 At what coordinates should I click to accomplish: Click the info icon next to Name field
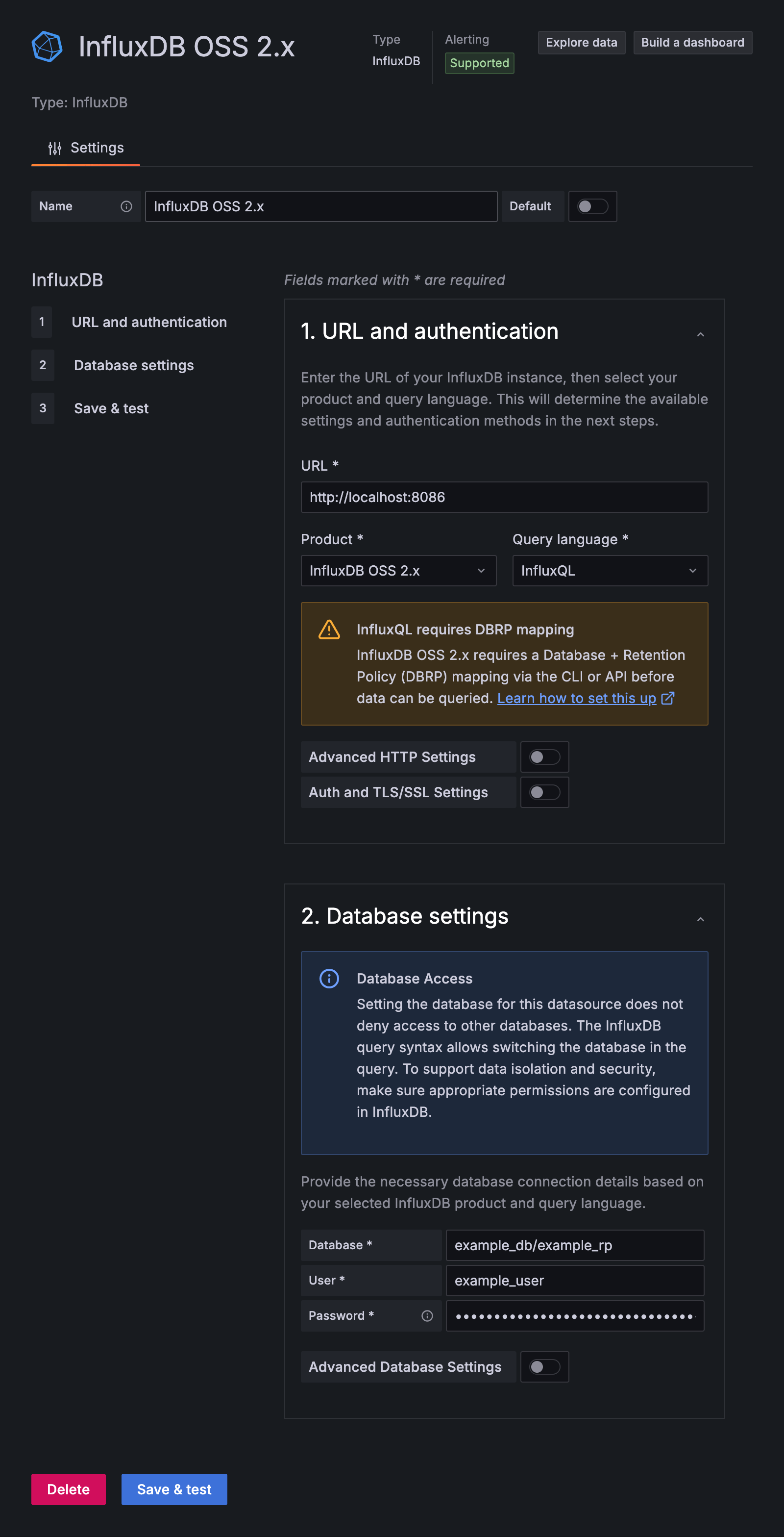coord(126,206)
